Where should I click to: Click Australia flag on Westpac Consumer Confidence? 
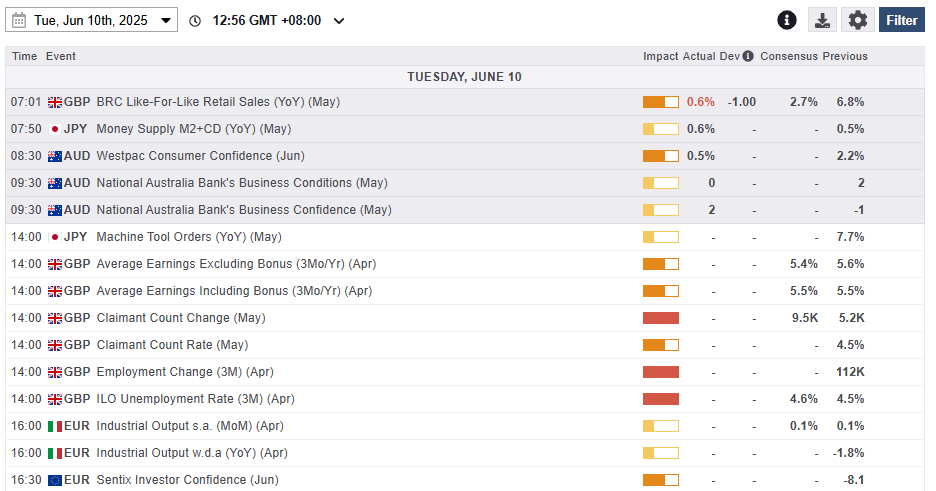coord(54,156)
